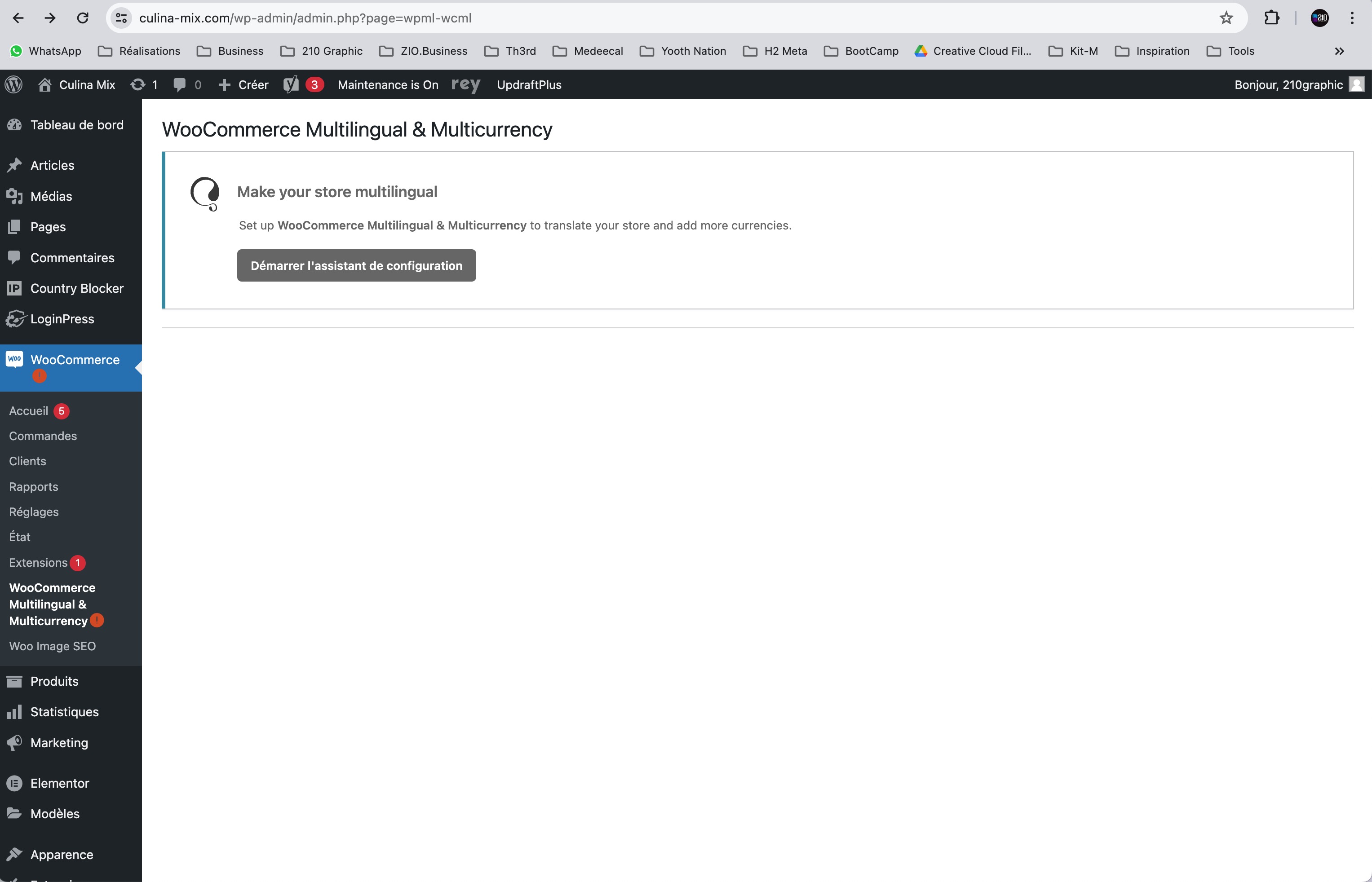1372x882 pixels.
Task: Open the rey theme menu
Action: click(465, 85)
